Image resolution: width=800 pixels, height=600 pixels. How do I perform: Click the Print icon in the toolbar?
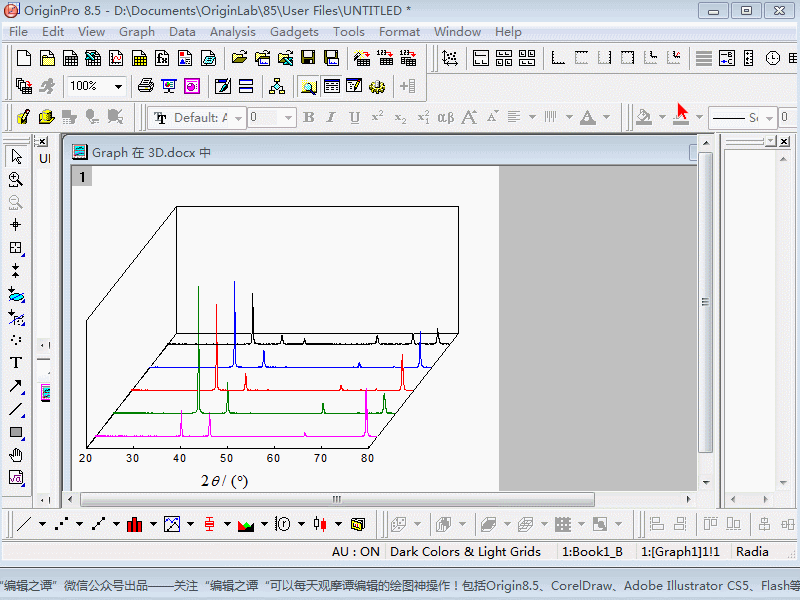[x=145, y=86]
